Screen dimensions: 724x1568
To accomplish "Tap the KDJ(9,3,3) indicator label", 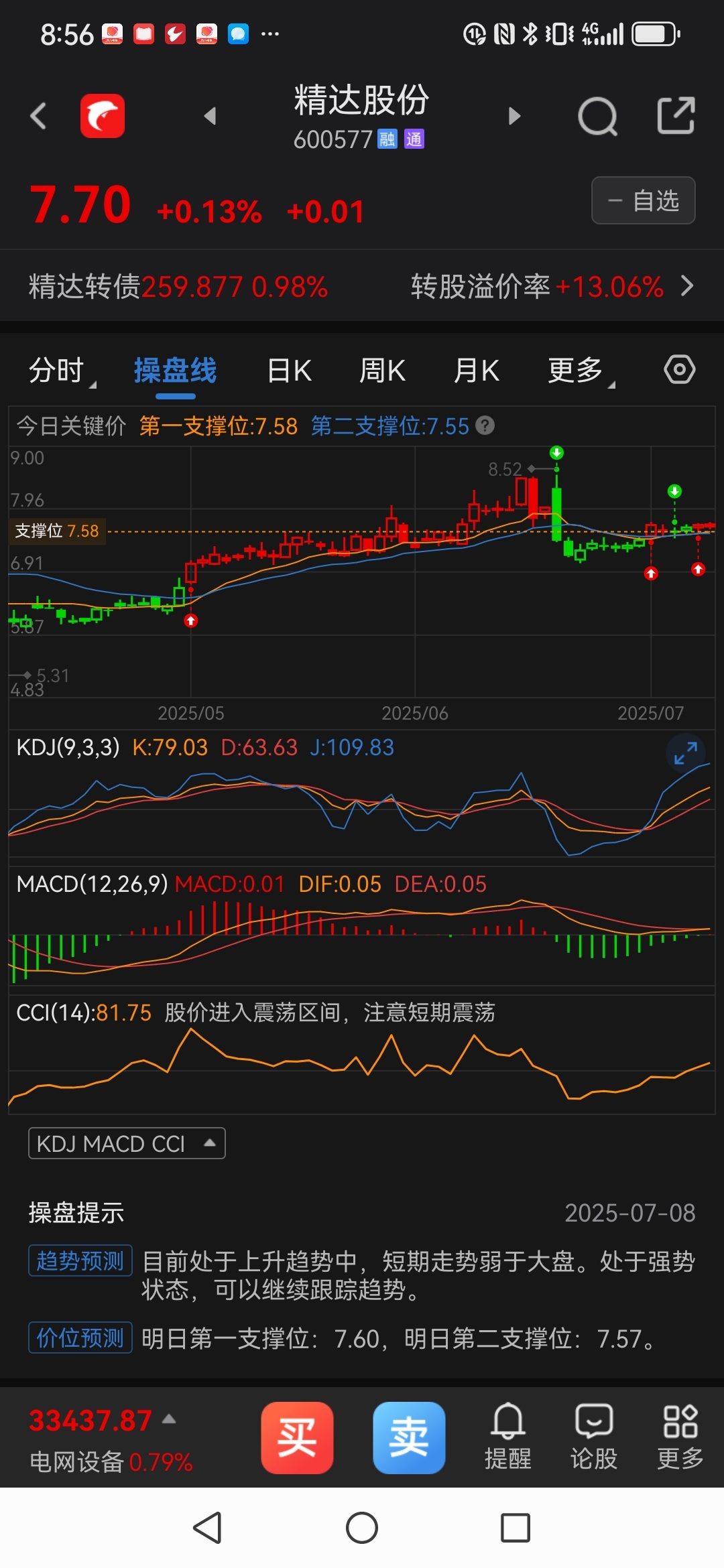I will (68, 747).
